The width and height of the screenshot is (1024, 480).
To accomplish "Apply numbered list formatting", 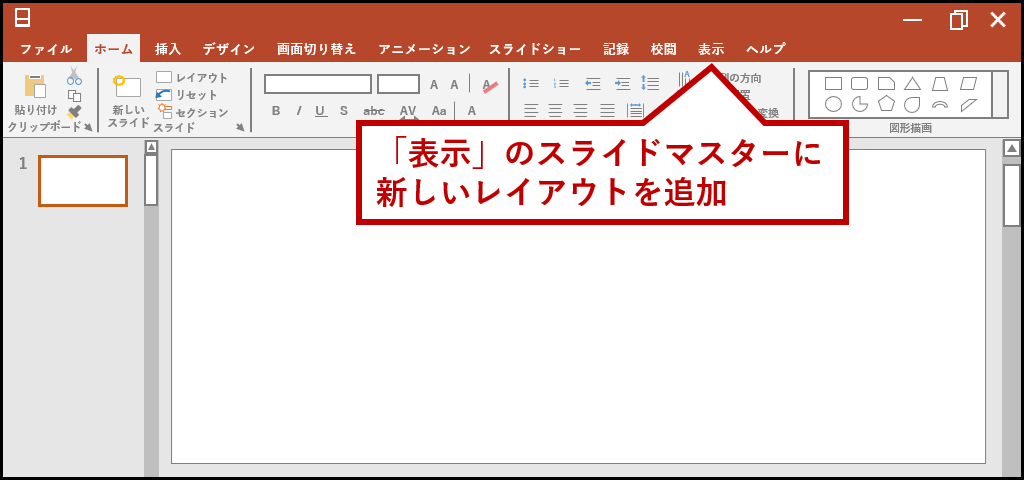I will point(561,84).
